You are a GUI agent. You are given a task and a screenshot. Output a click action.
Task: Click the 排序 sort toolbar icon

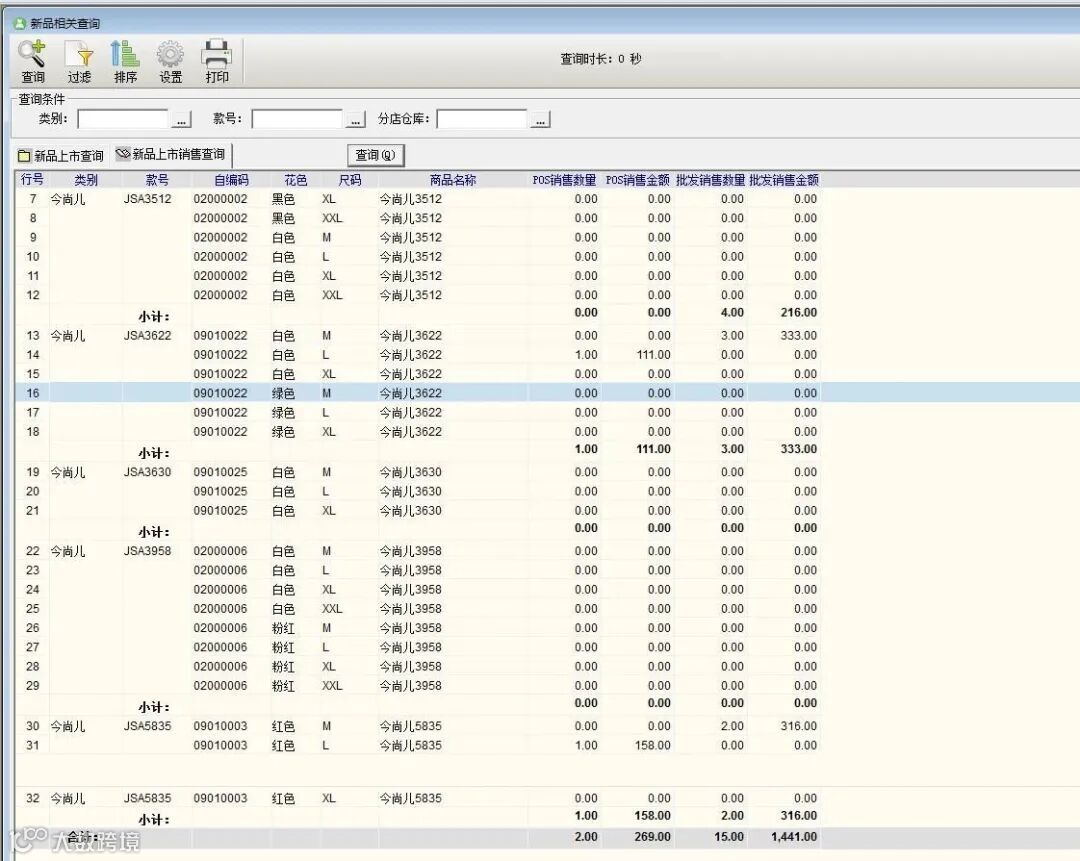pos(125,61)
